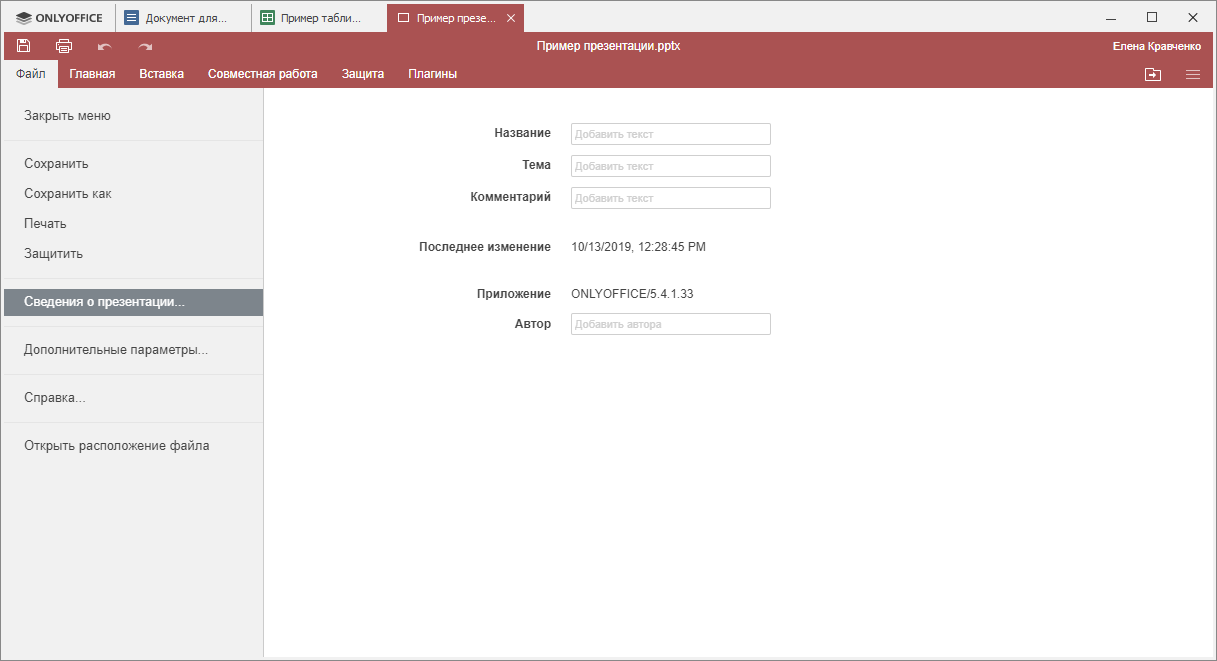Click the Save icon in title bar

[x=23, y=46]
